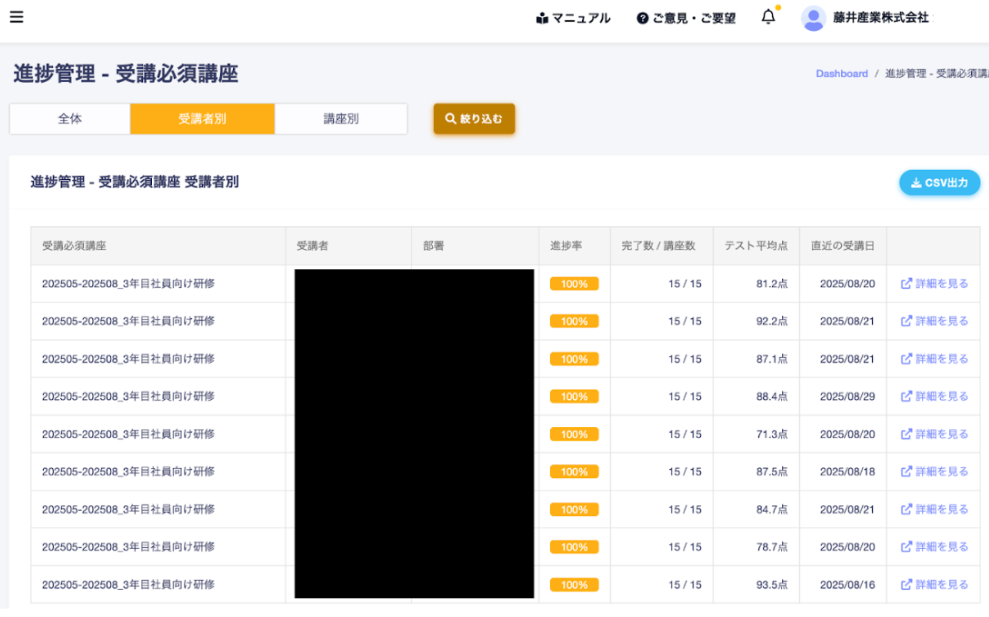Select the 受講者別 filter option
Image resolution: width=989 pixels, height=617 pixels.
[x=201, y=118]
